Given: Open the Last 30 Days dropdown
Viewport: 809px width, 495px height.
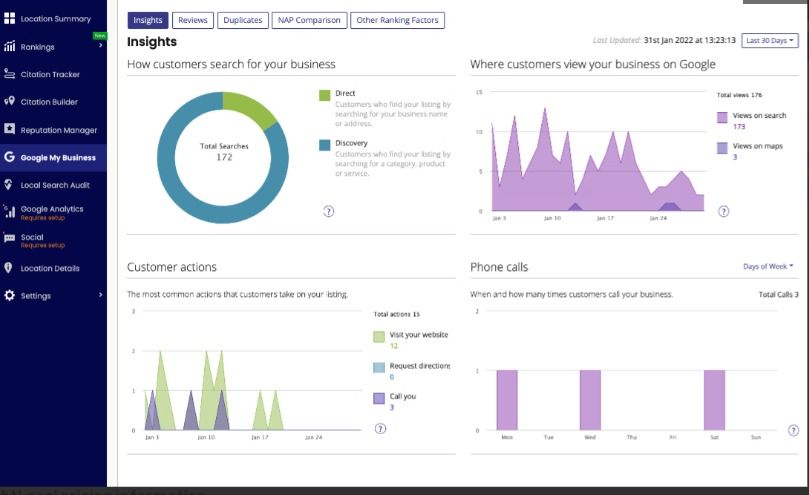Looking at the screenshot, I should [x=770, y=40].
